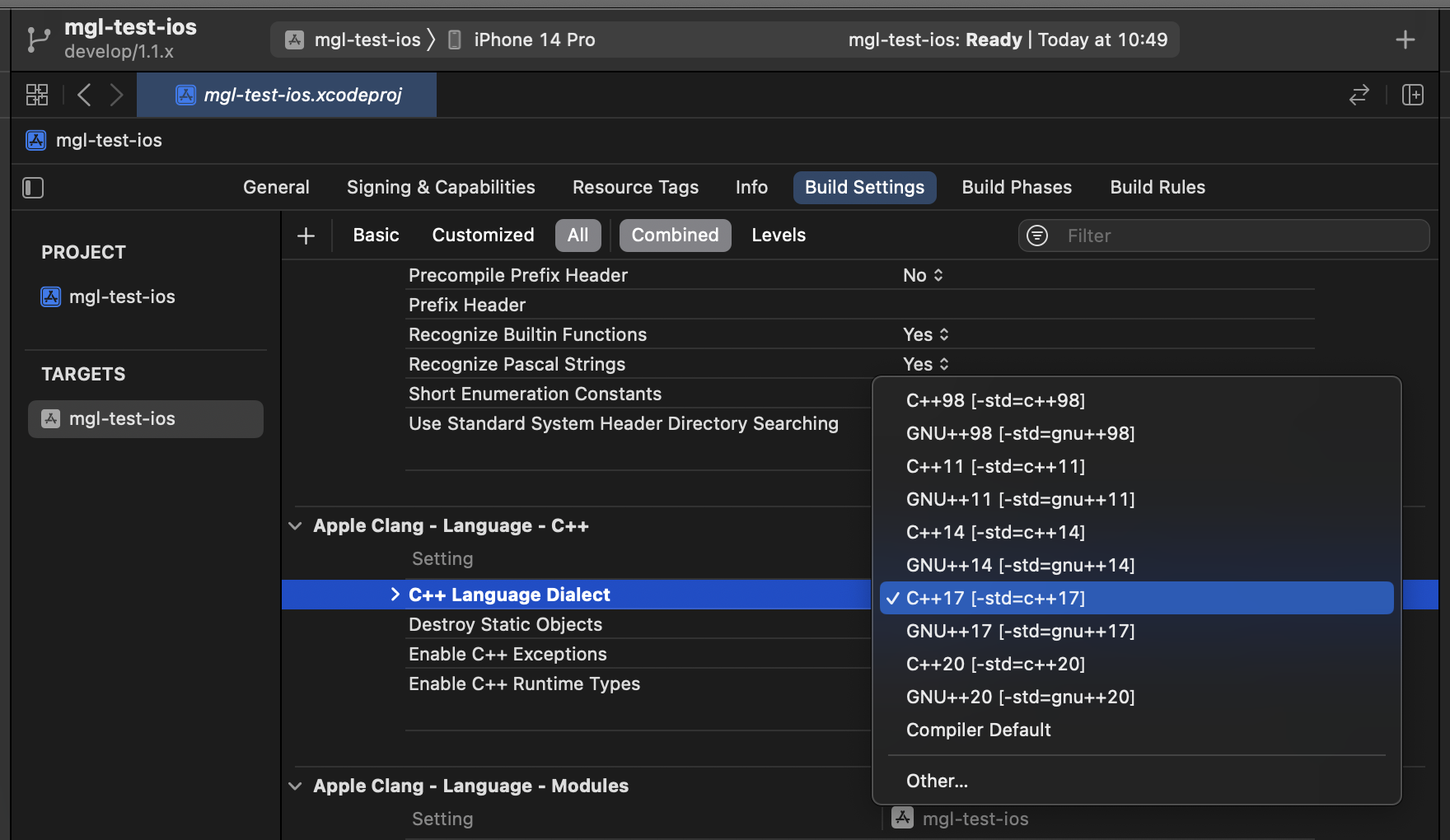Choose C++20 [-std=c++20] dialect

1137,664
